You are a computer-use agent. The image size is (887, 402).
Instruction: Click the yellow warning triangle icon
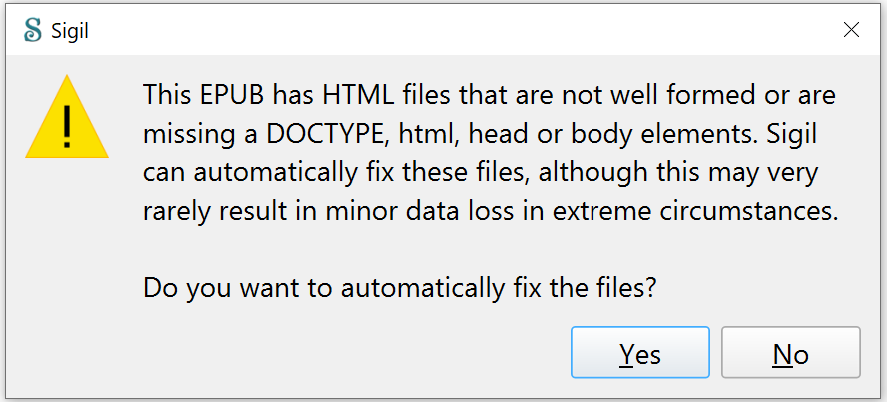pos(66,118)
